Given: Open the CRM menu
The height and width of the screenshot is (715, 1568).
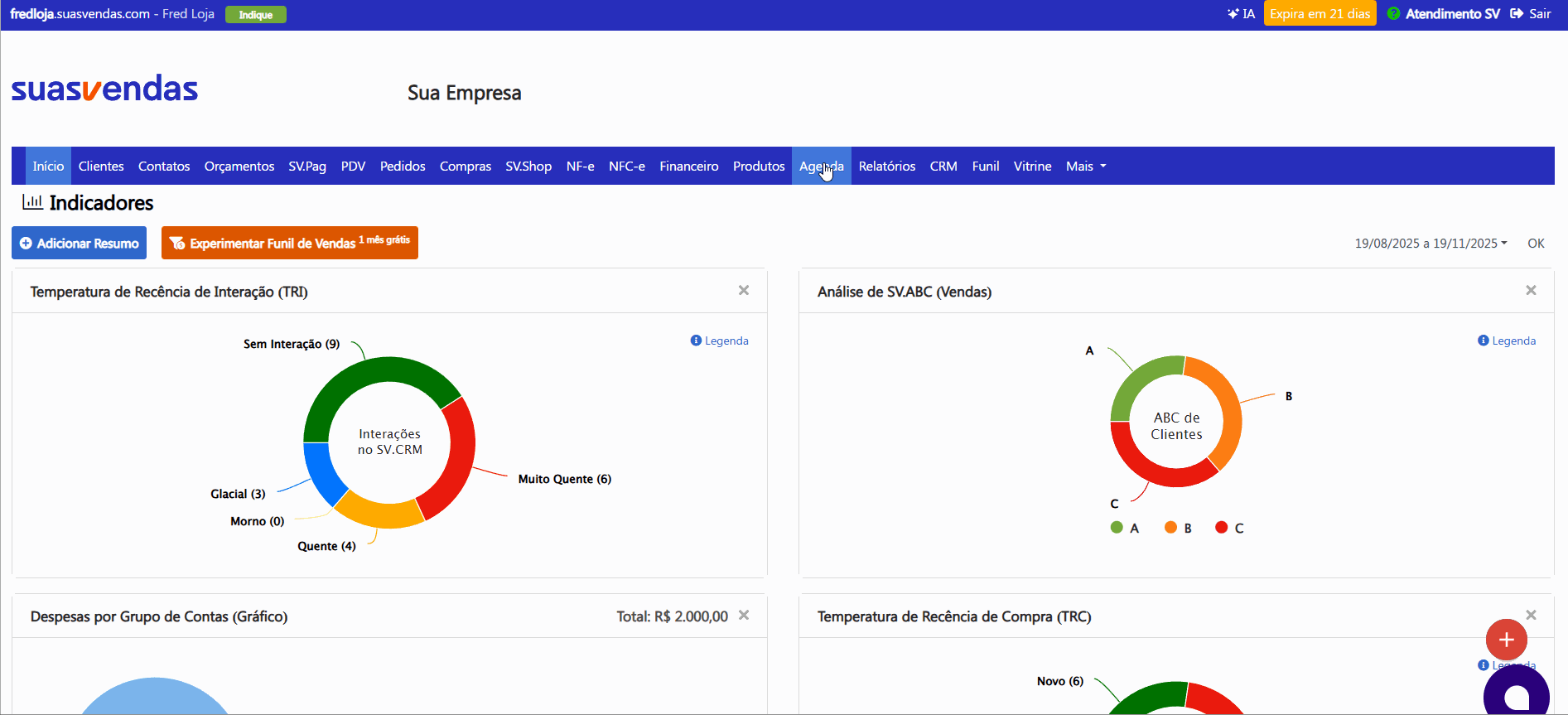Looking at the screenshot, I should point(943,166).
